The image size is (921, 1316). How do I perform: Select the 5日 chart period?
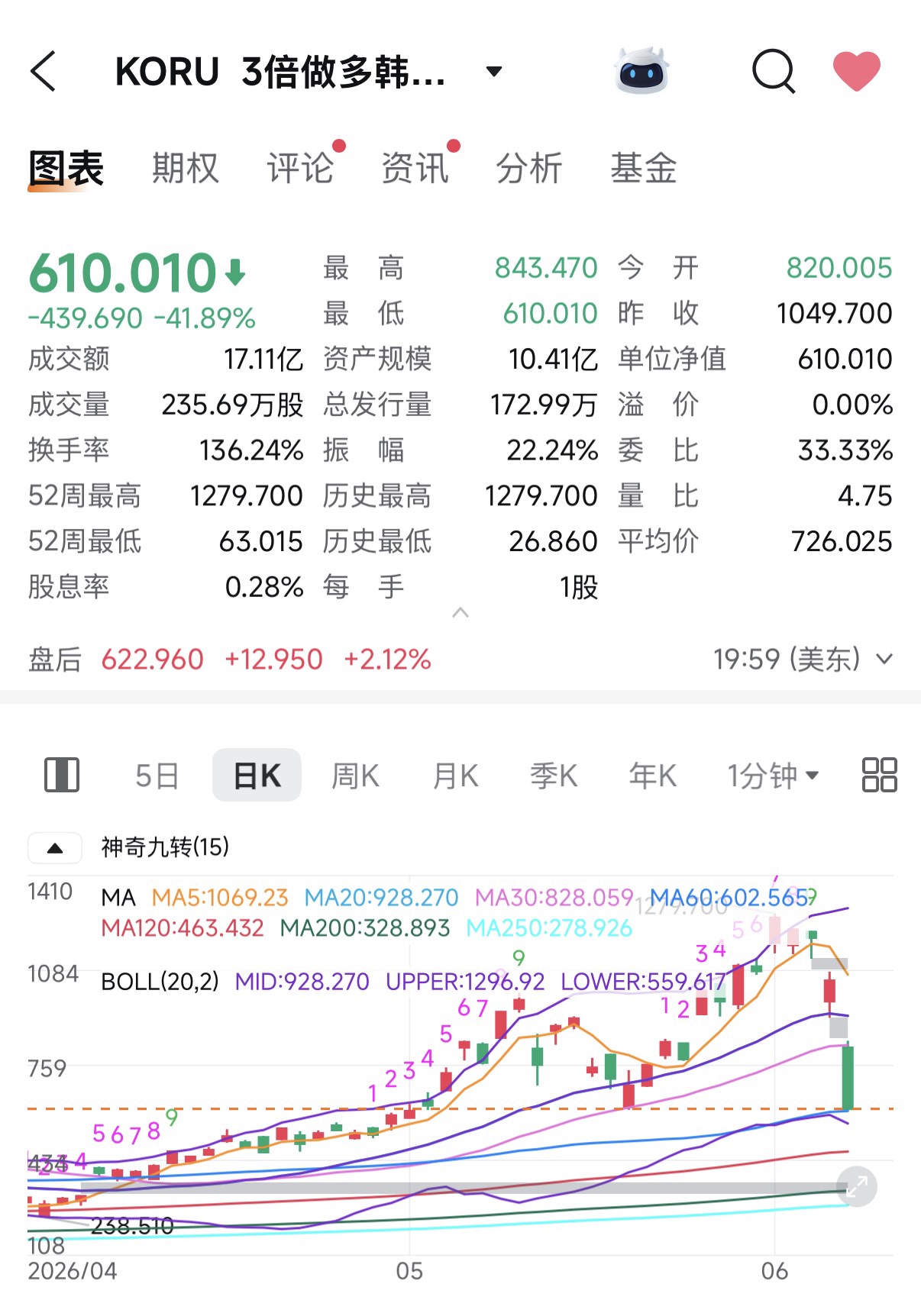[157, 776]
